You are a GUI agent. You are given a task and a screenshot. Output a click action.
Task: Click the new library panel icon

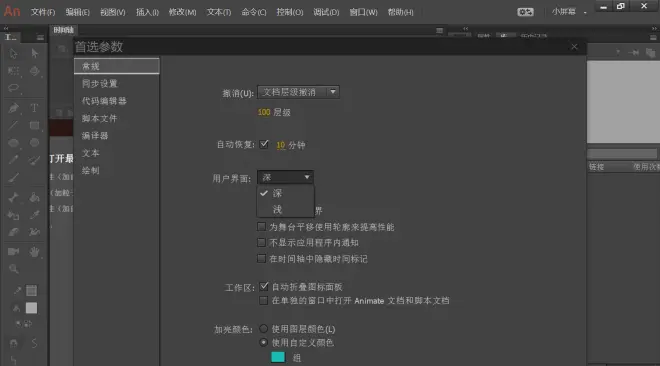[650, 53]
